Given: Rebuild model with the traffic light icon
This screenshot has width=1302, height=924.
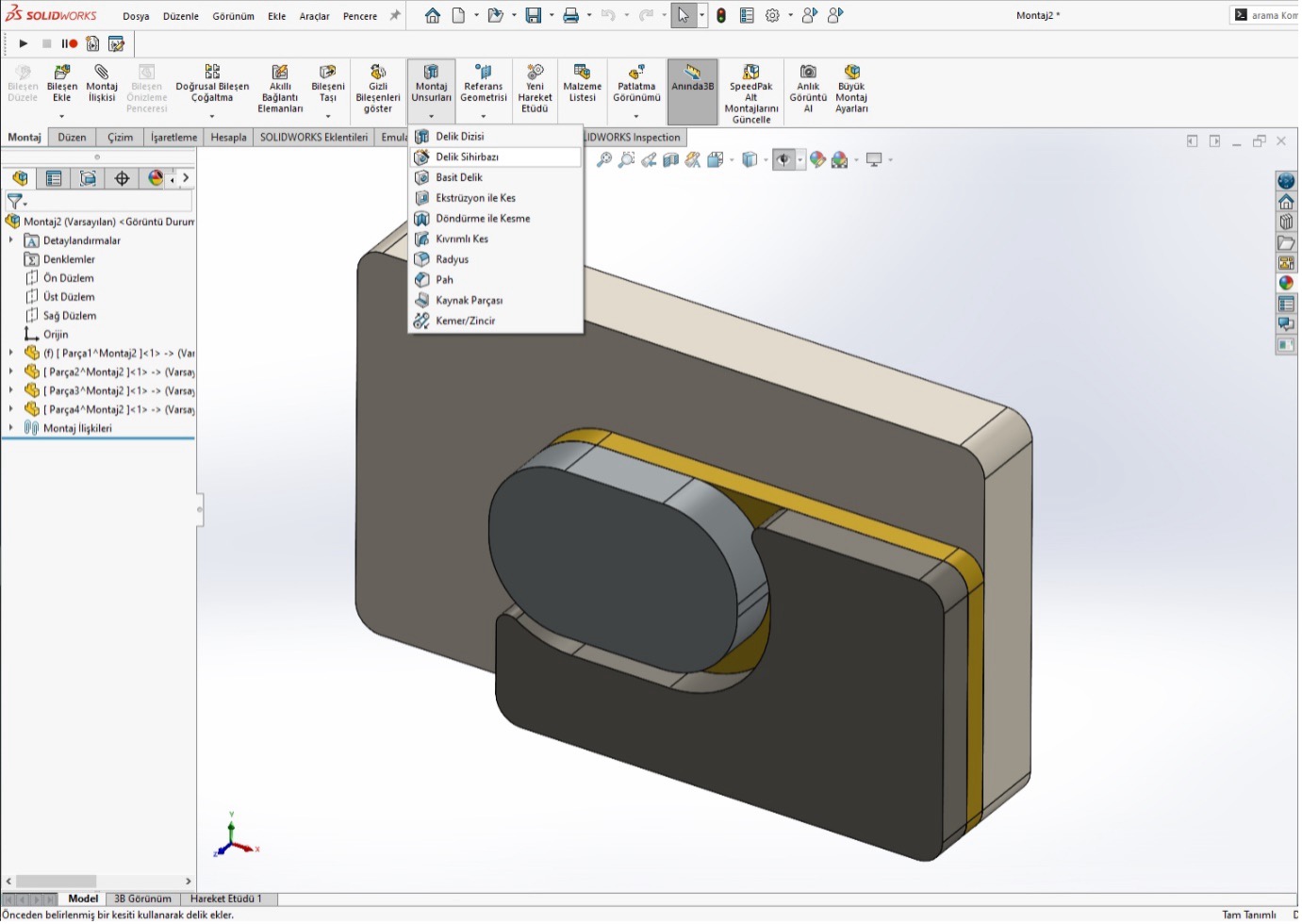Looking at the screenshot, I should pyautogui.click(x=721, y=16).
